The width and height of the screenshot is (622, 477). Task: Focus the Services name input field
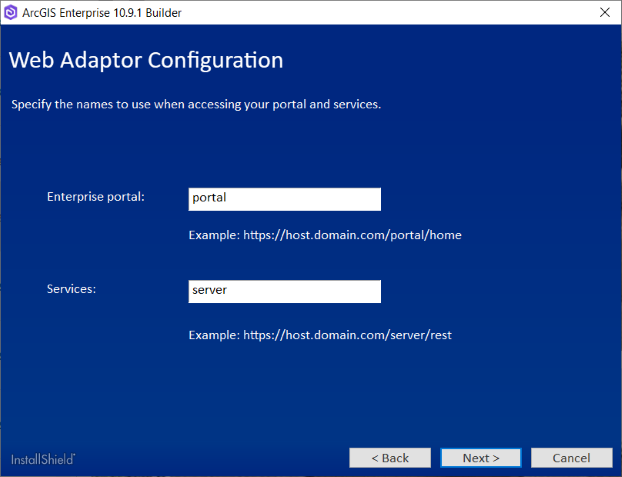click(x=284, y=291)
